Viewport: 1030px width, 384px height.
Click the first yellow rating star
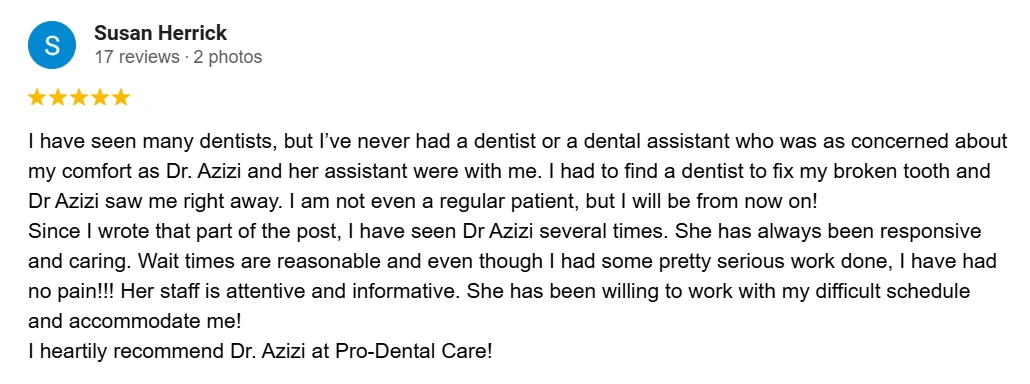point(37,98)
